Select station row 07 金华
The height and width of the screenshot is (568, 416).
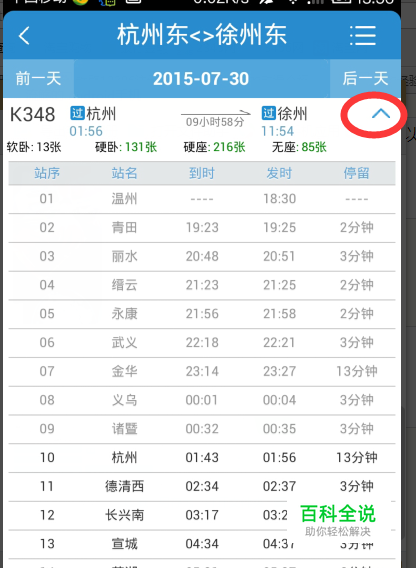pos(202,371)
